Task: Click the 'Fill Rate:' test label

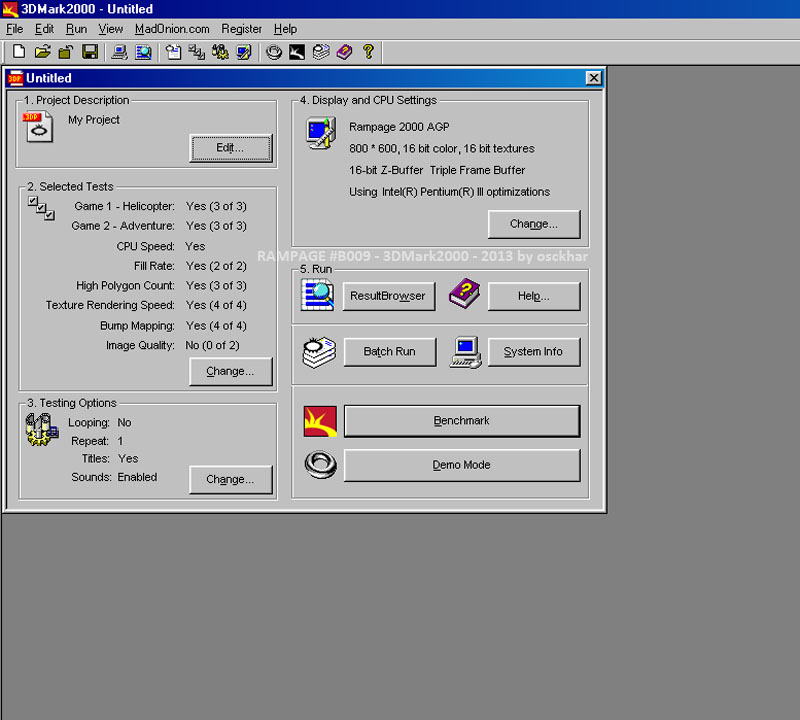Action: tap(154, 266)
